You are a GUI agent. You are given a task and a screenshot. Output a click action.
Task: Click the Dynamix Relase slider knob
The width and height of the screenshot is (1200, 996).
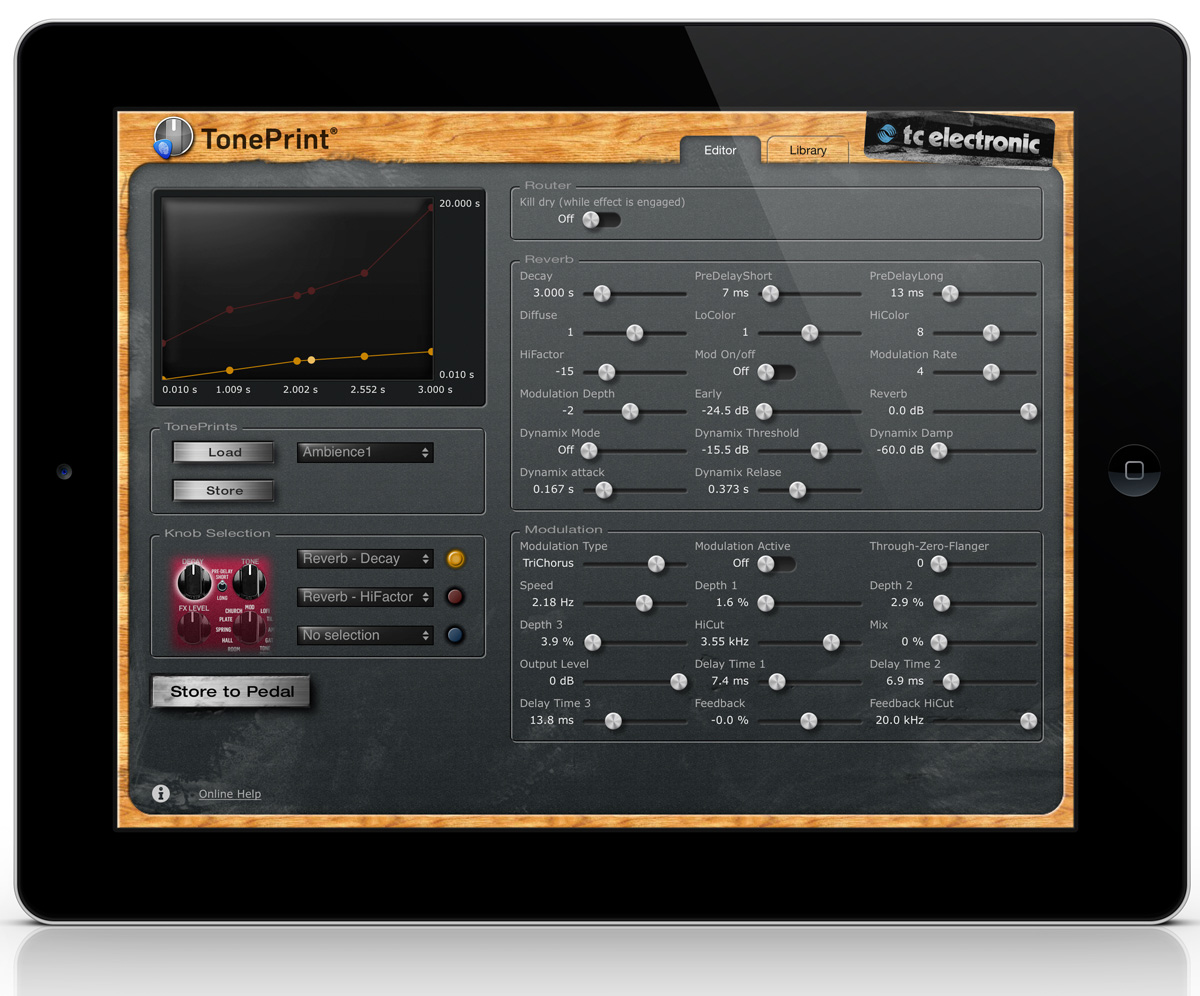click(x=797, y=490)
